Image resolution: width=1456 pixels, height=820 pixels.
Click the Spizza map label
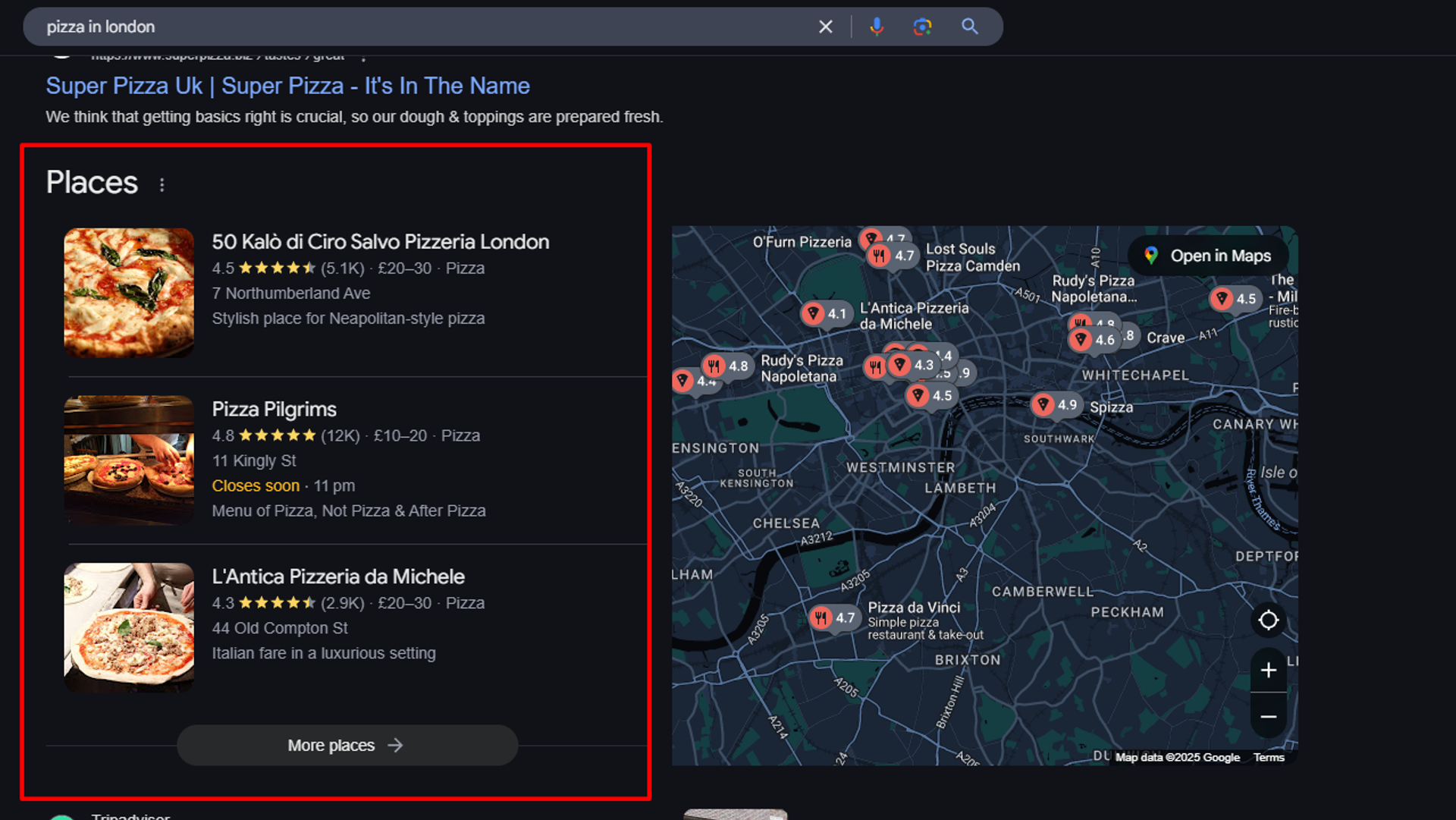[x=1111, y=407]
